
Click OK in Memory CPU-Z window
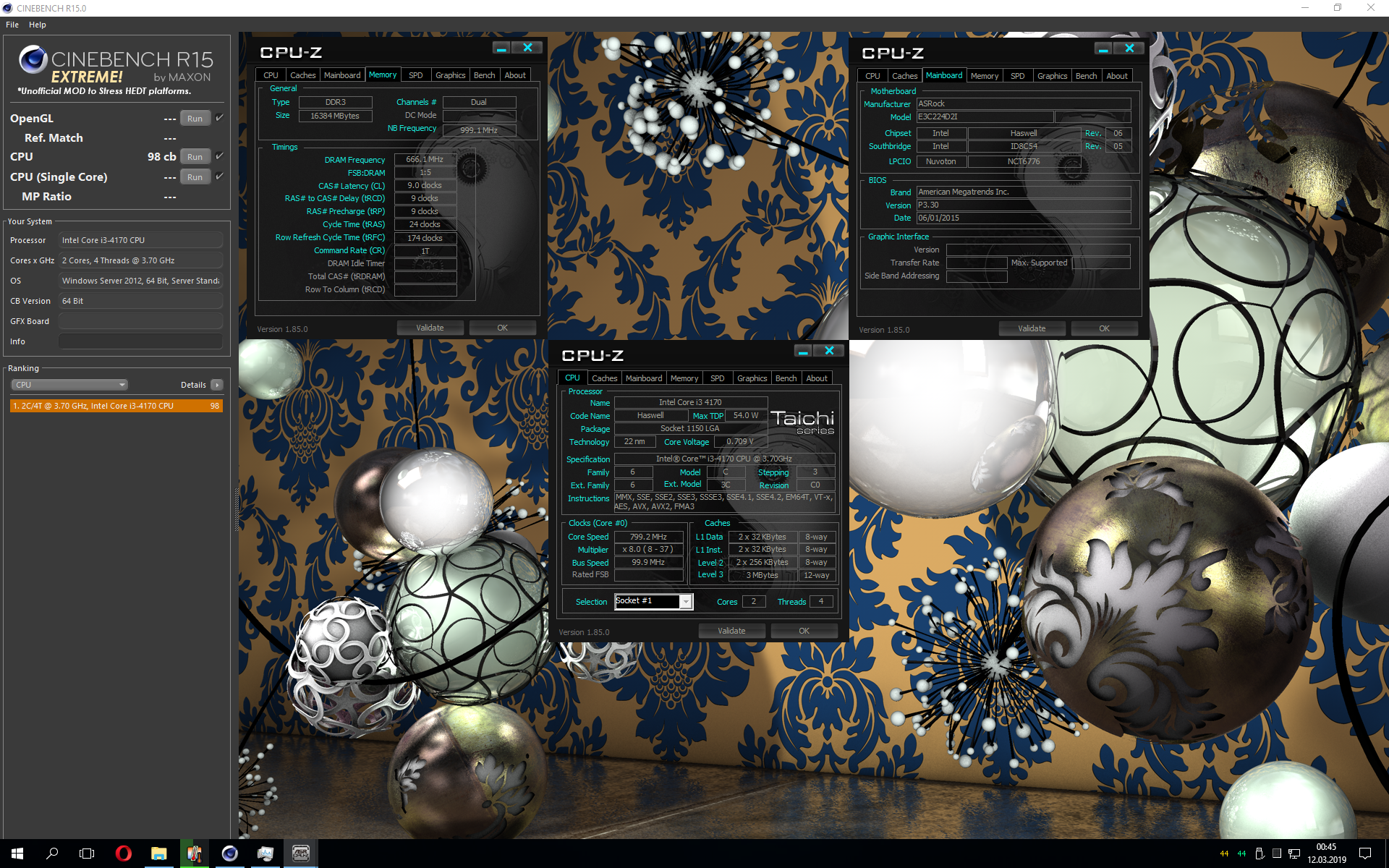pos(503,328)
